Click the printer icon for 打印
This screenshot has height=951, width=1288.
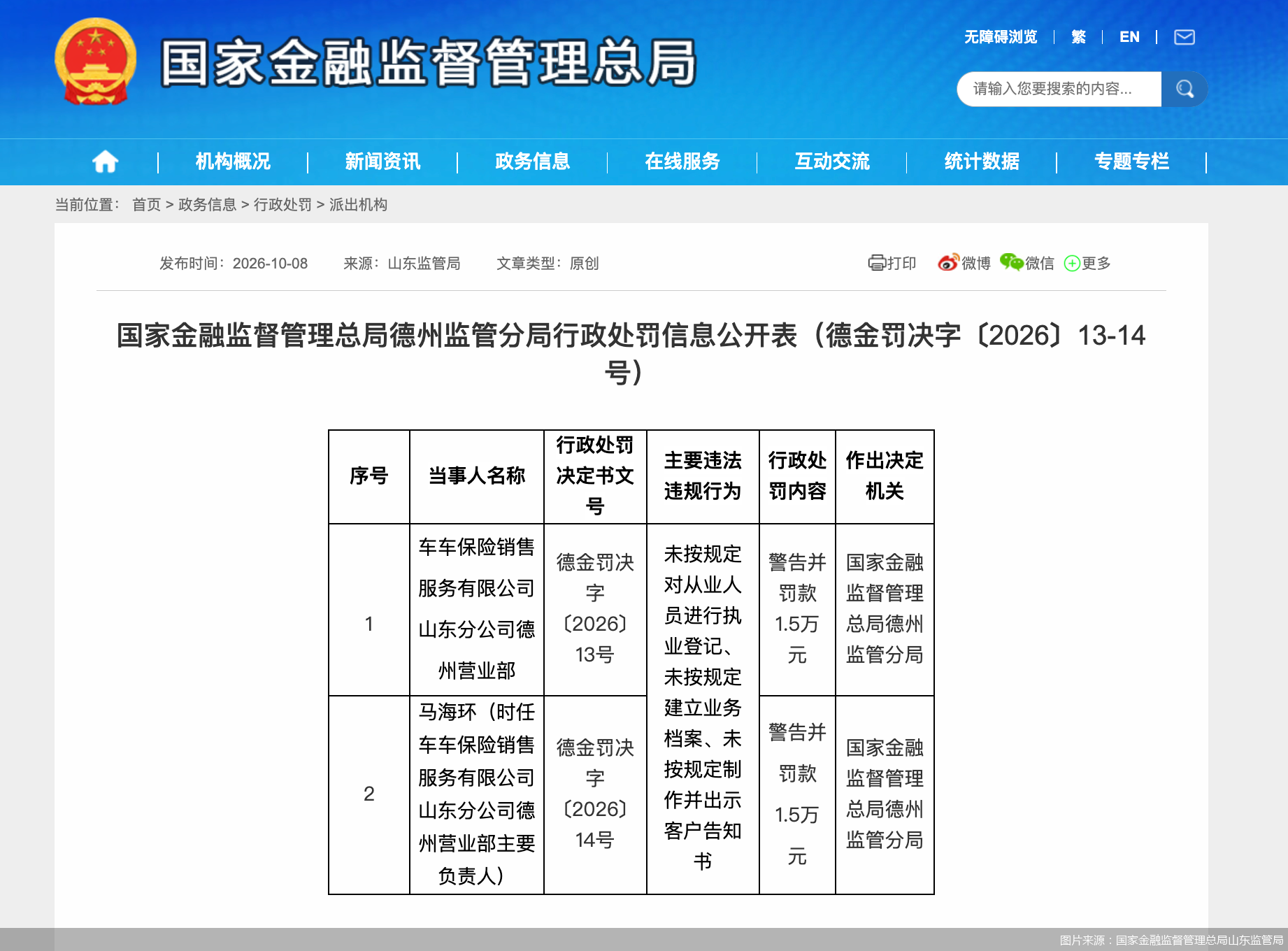tap(876, 263)
